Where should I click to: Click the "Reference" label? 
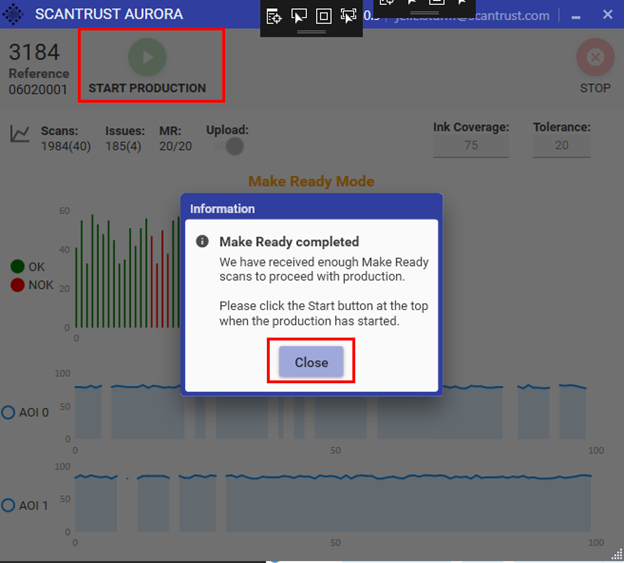(x=39, y=73)
